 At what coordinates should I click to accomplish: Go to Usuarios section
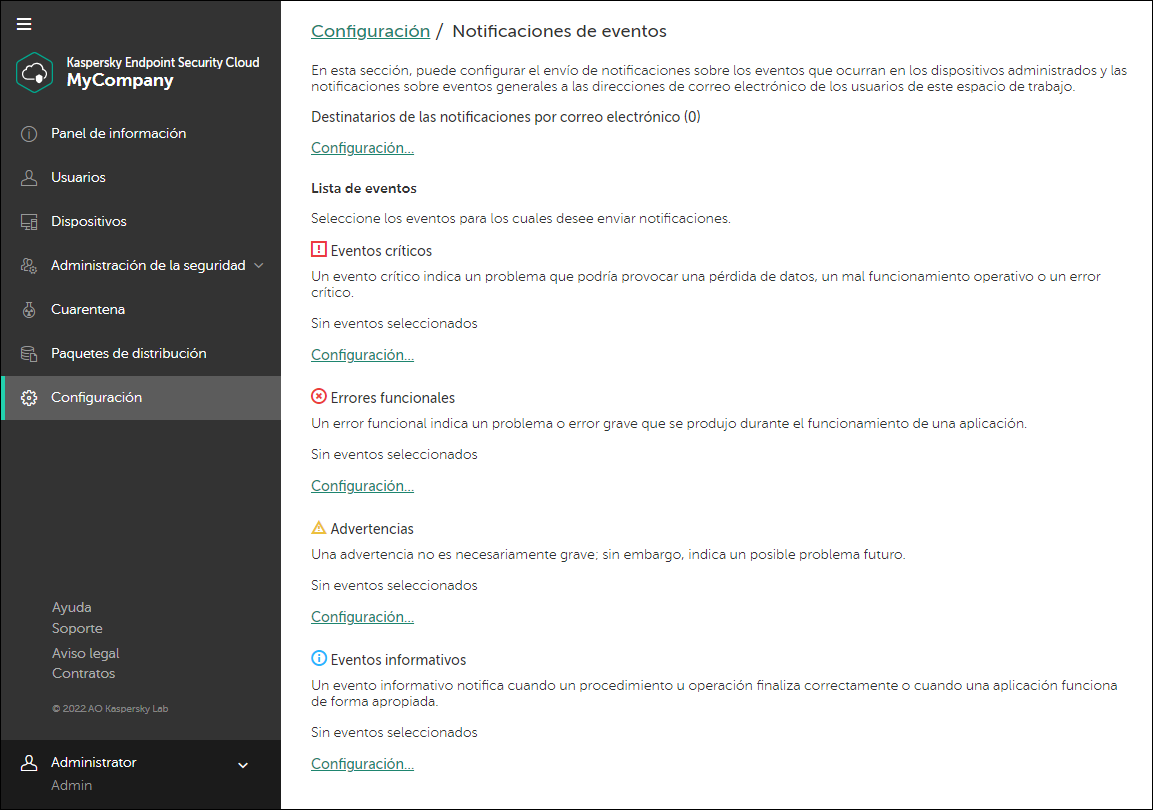[x=141, y=178]
